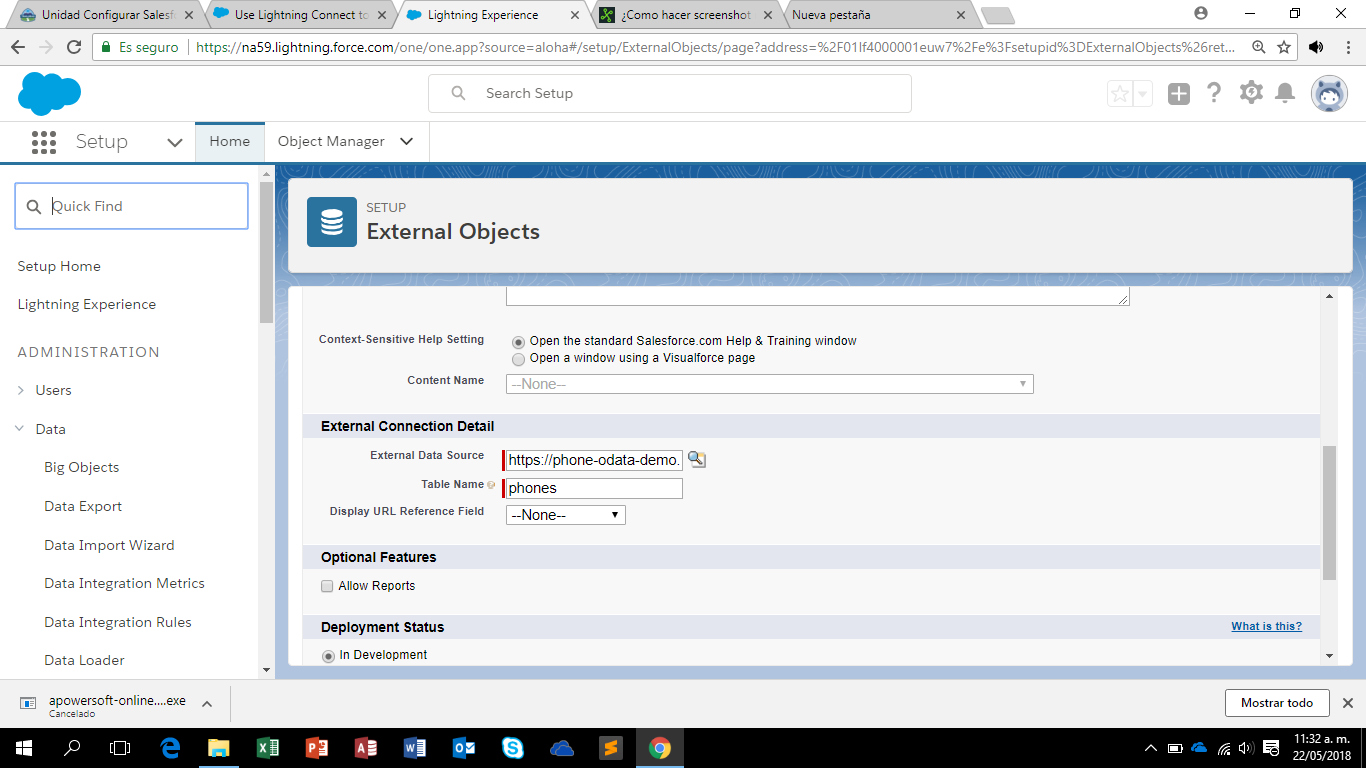Expand the Setup app name dropdown chevron
The height and width of the screenshot is (768, 1366).
175,142
